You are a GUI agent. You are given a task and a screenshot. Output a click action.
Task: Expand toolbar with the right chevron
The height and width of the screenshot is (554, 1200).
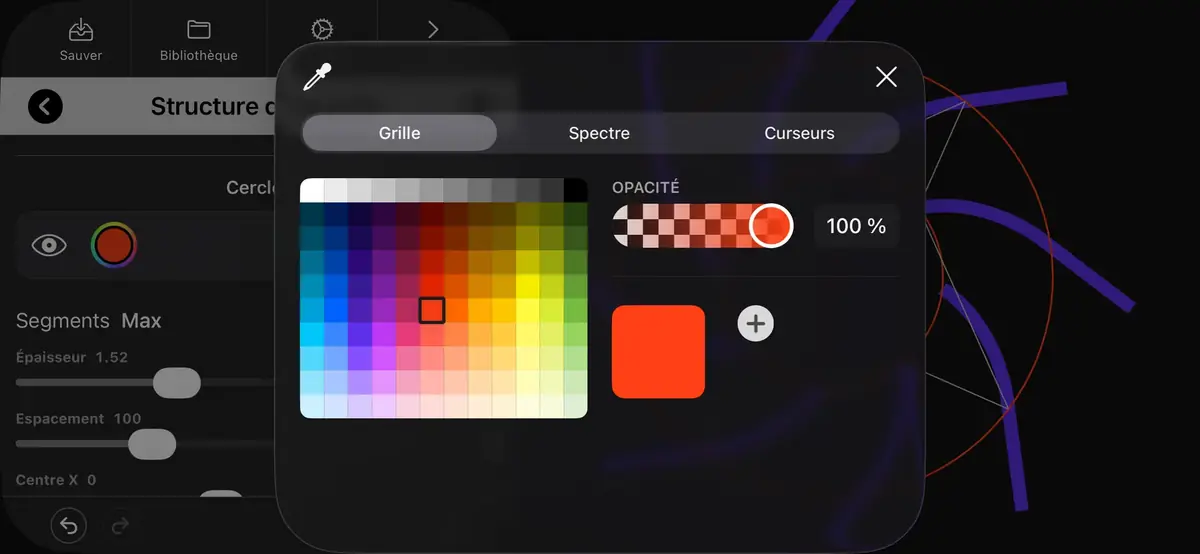pos(433,30)
